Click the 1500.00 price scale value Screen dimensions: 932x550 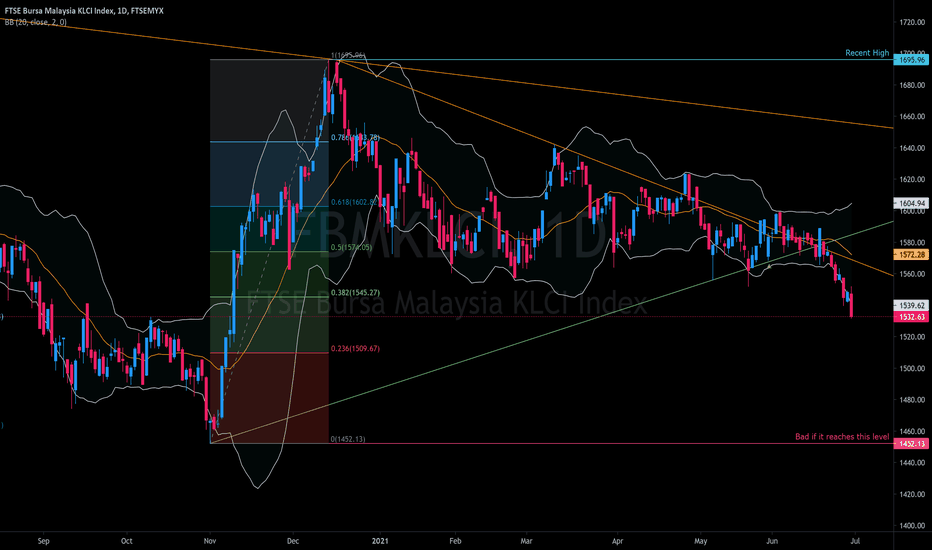pos(912,369)
